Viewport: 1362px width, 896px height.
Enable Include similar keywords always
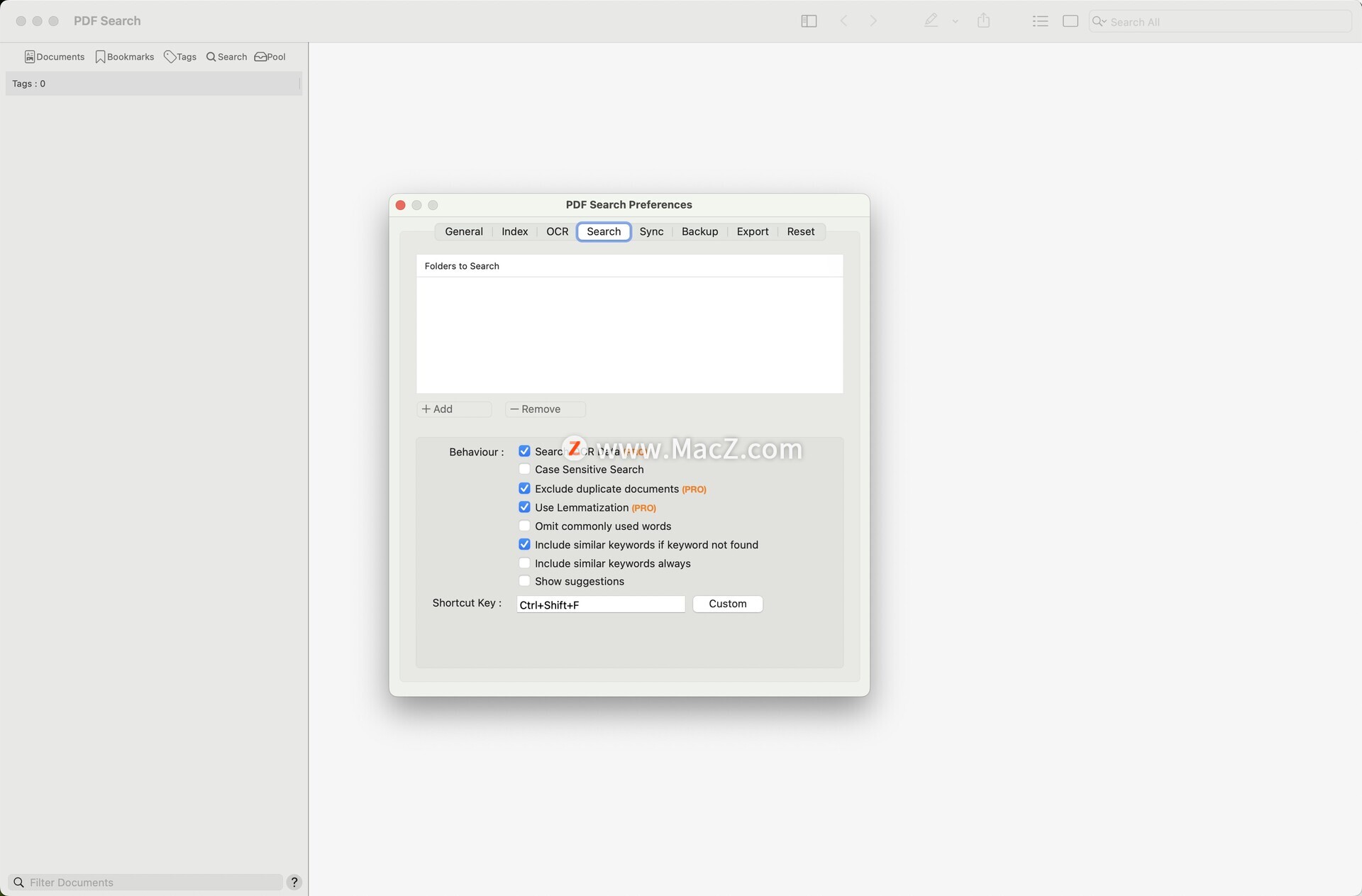click(524, 563)
